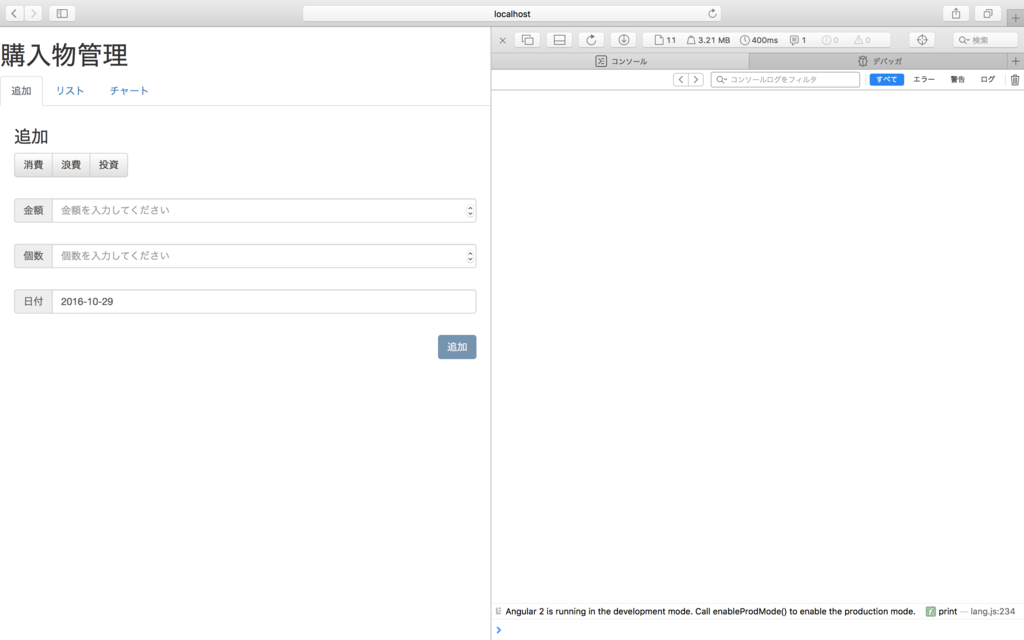Submit with the blue 追加 button

pos(457,347)
